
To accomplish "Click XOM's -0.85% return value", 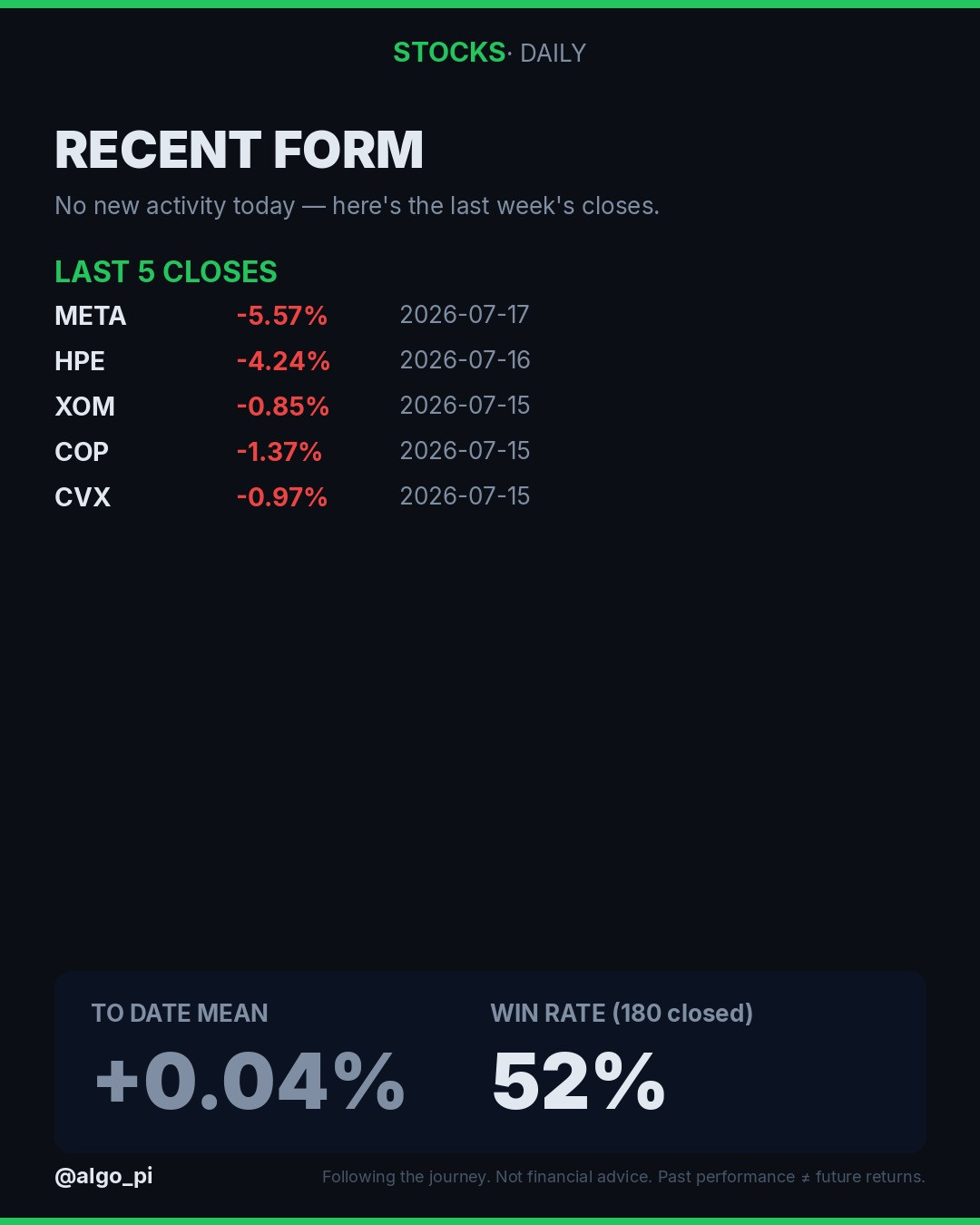I will click(282, 406).
